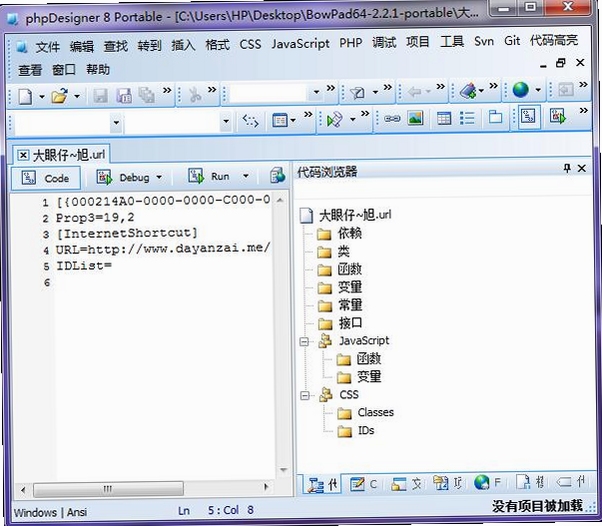Click the Open folder icon
602x526 pixels.
click(59, 96)
